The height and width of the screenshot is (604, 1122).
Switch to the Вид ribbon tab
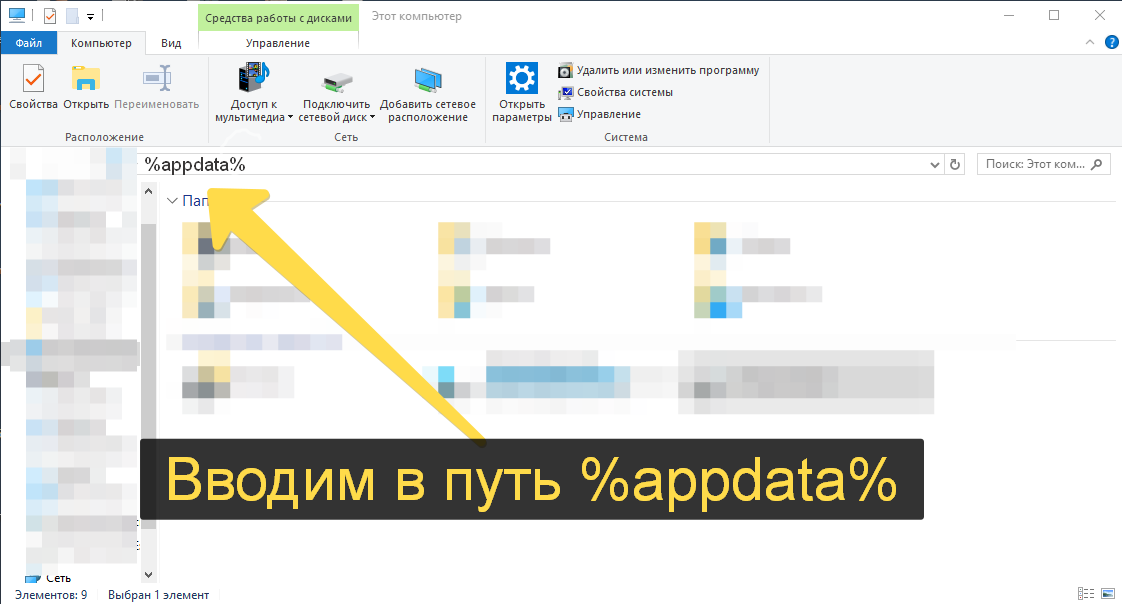[171, 43]
